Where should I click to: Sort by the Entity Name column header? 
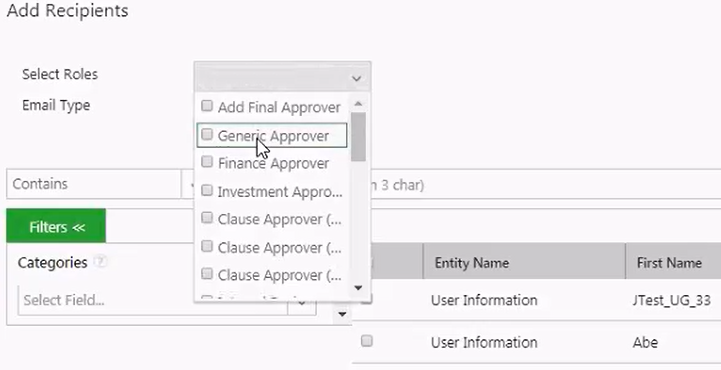pos(471,262)
